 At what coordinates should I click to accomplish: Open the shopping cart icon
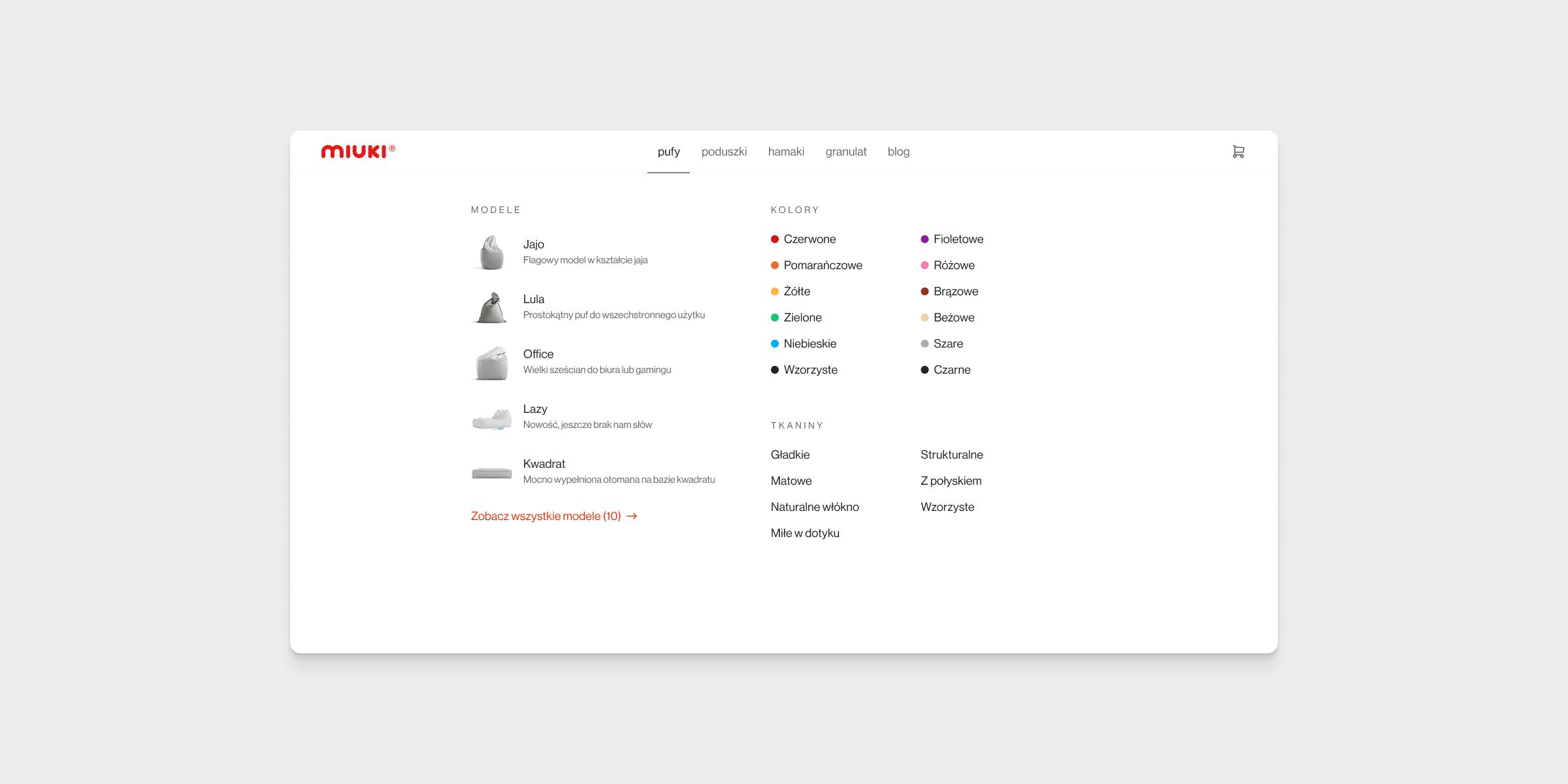[1238, 152]
